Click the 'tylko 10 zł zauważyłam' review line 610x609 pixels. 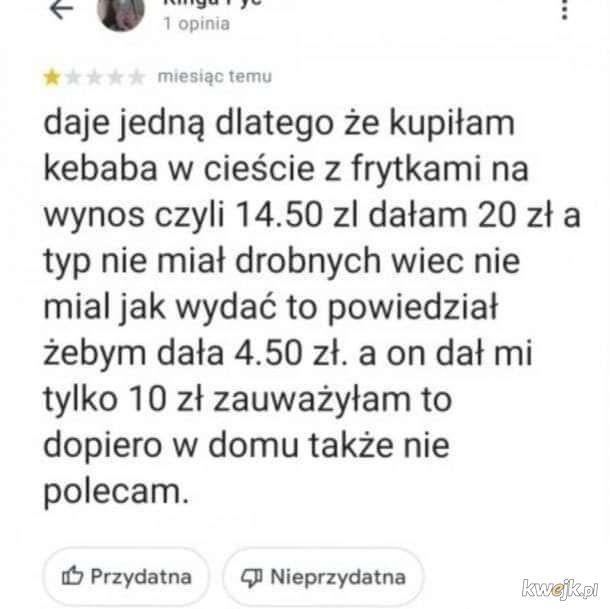pyautogui.click(x=247, y=400)
